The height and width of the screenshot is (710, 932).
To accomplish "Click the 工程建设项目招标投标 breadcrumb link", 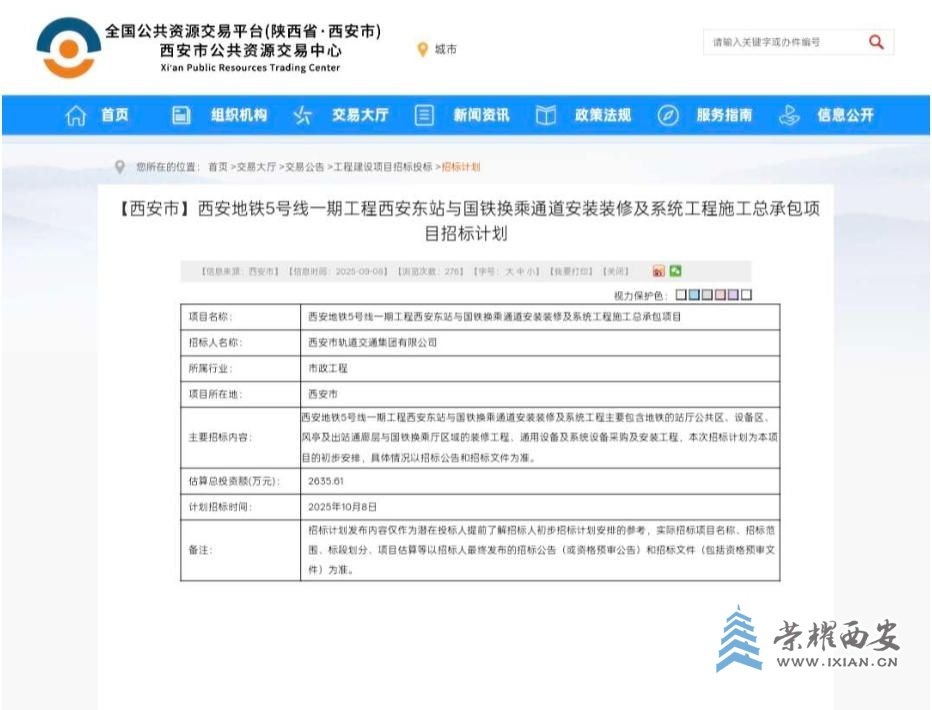I will (x=383, y=167).
